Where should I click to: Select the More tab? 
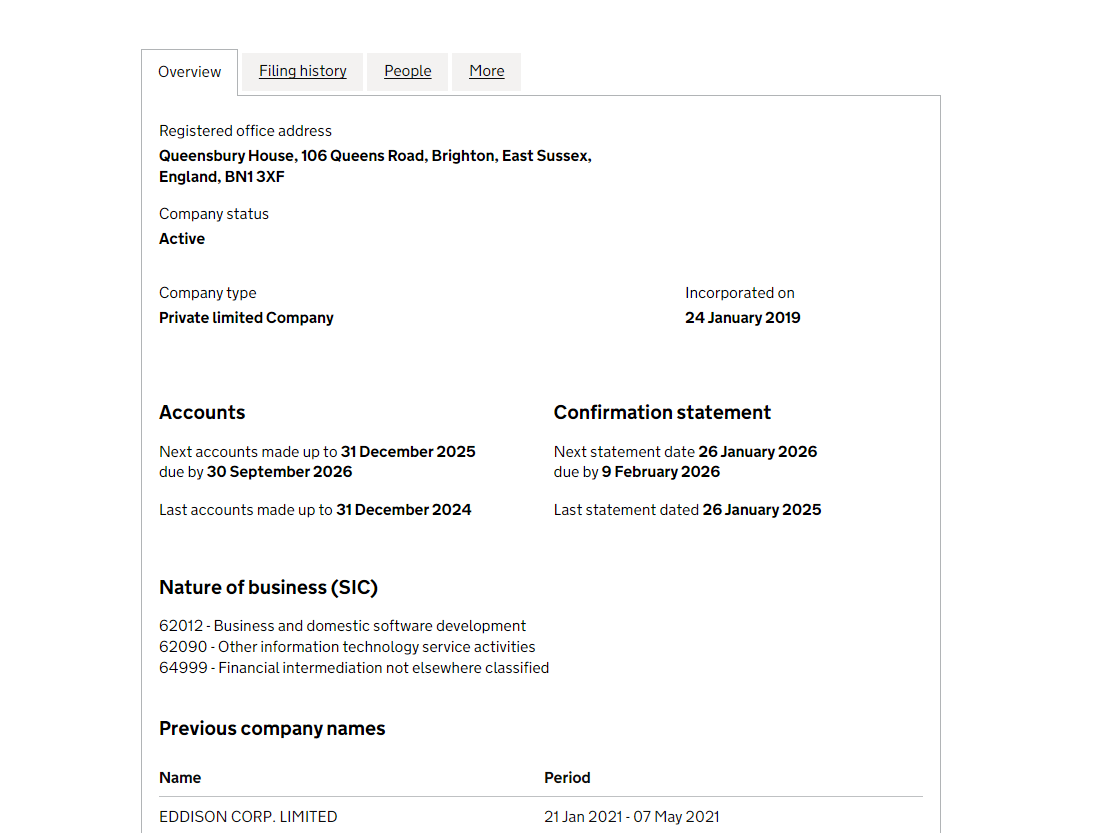click(x=486, y=71)
